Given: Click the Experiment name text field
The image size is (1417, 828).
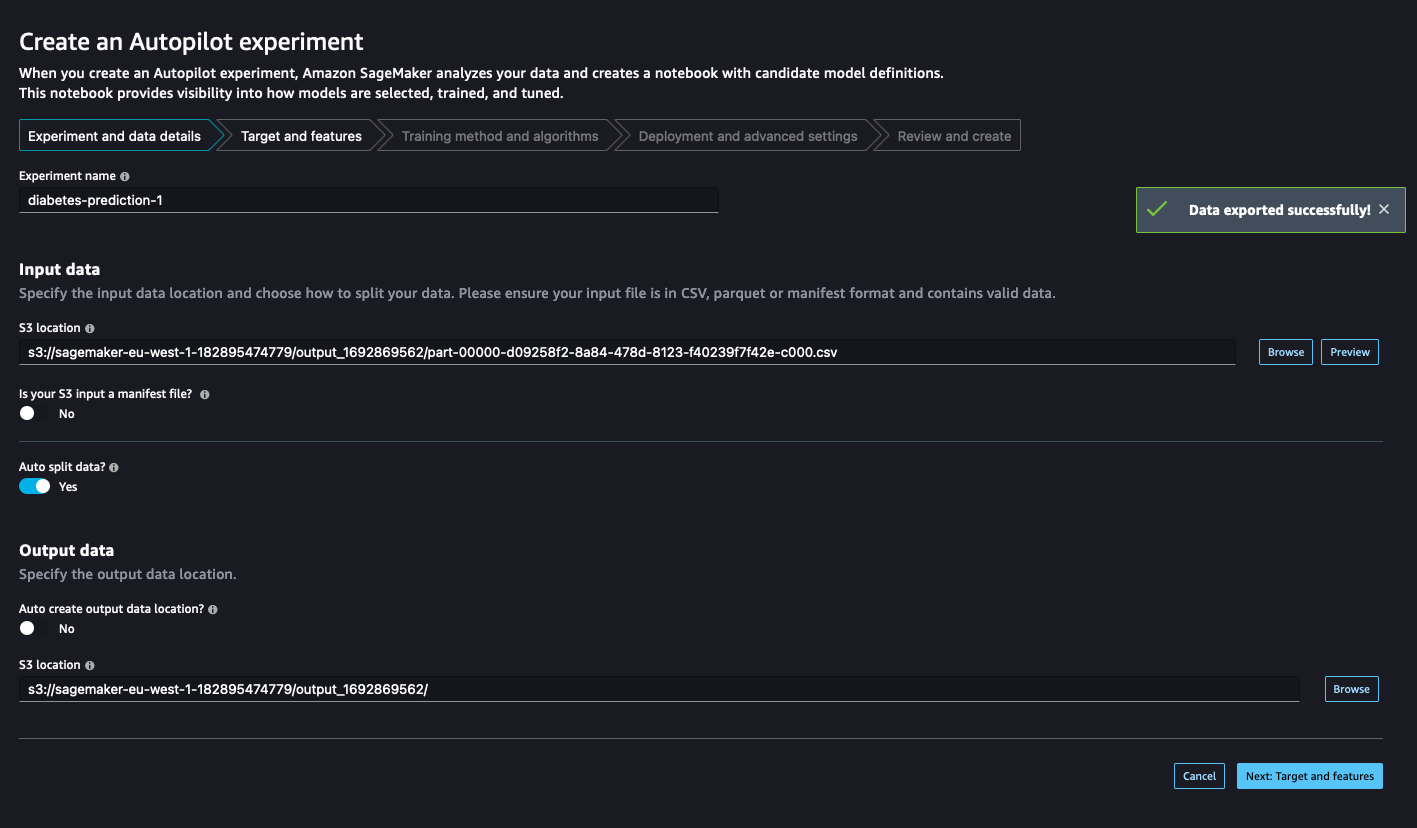Looking at the screenshot, I should click(368, 200).
